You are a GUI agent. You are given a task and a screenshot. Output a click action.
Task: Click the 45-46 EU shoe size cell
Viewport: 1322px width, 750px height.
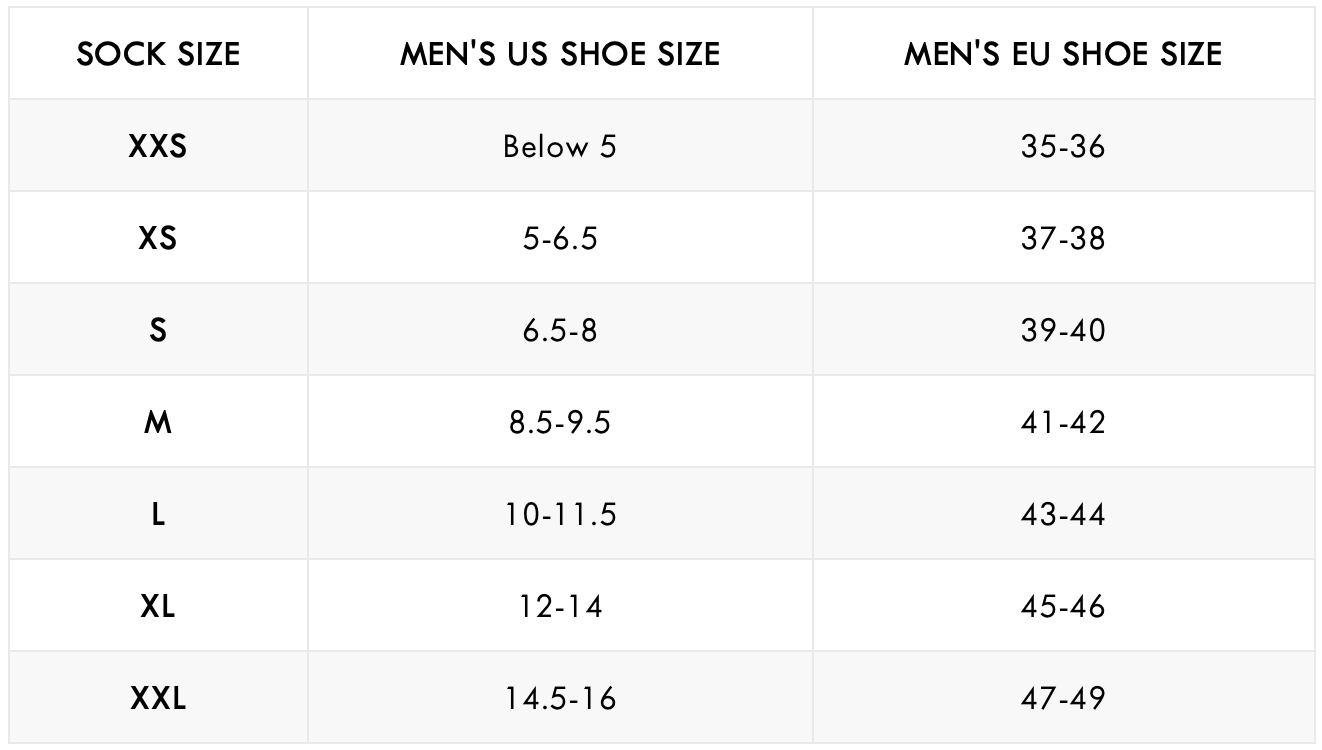[1063, 607]
